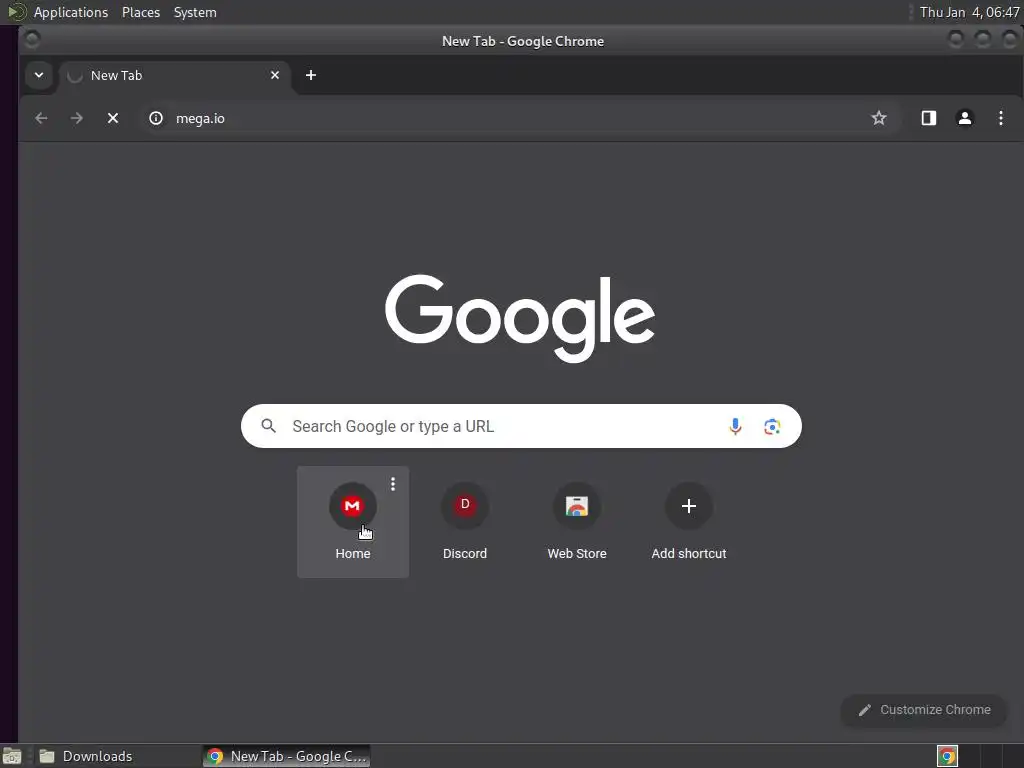Image resolution: width=1024 pixels, height=768 pixels.
Task: Select the New Tab tab
Action: coord(175,76)
